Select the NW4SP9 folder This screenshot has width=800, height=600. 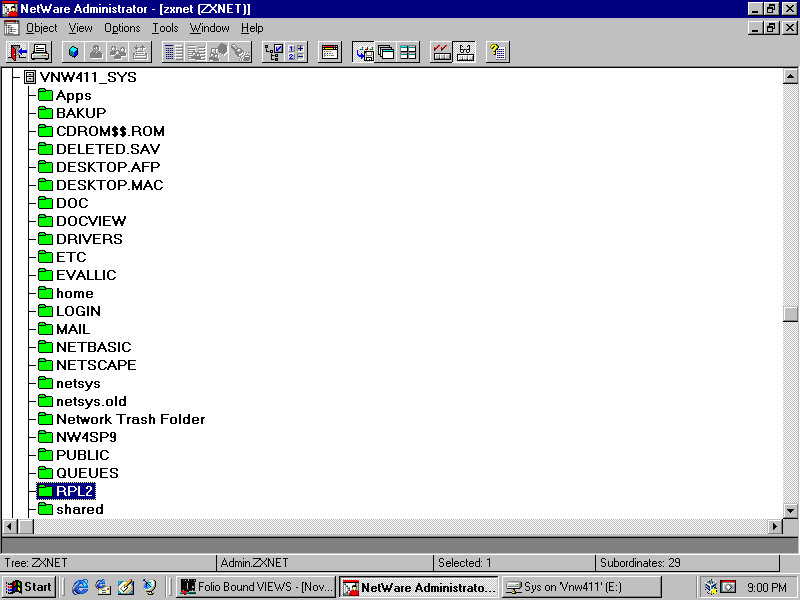78,437
